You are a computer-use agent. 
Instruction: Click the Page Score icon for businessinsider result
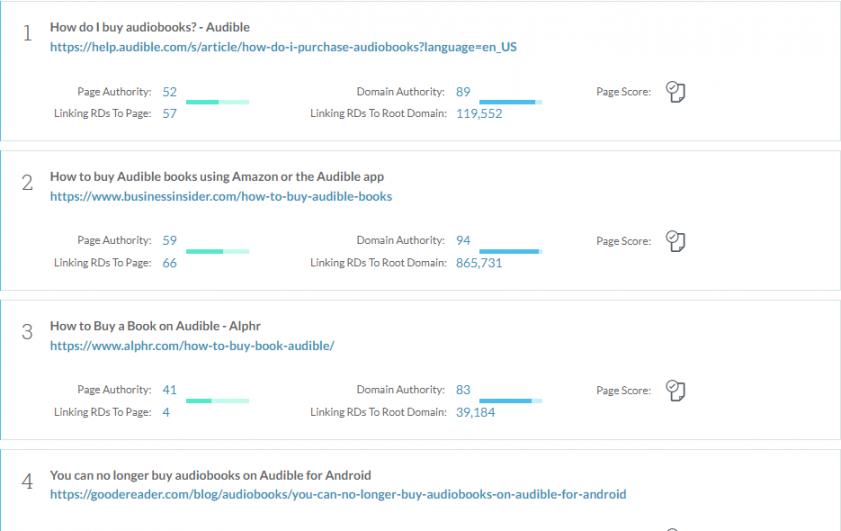[675, 241]
